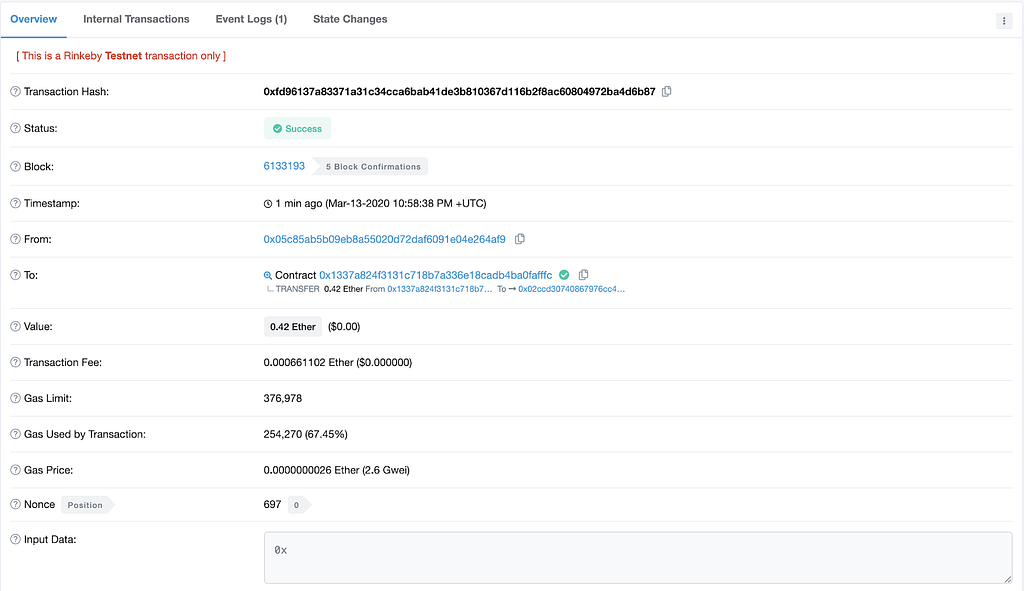Switch to Internal Transactions tab
Viewport: 1024px width, 591px height.
(x=136, y=19)
